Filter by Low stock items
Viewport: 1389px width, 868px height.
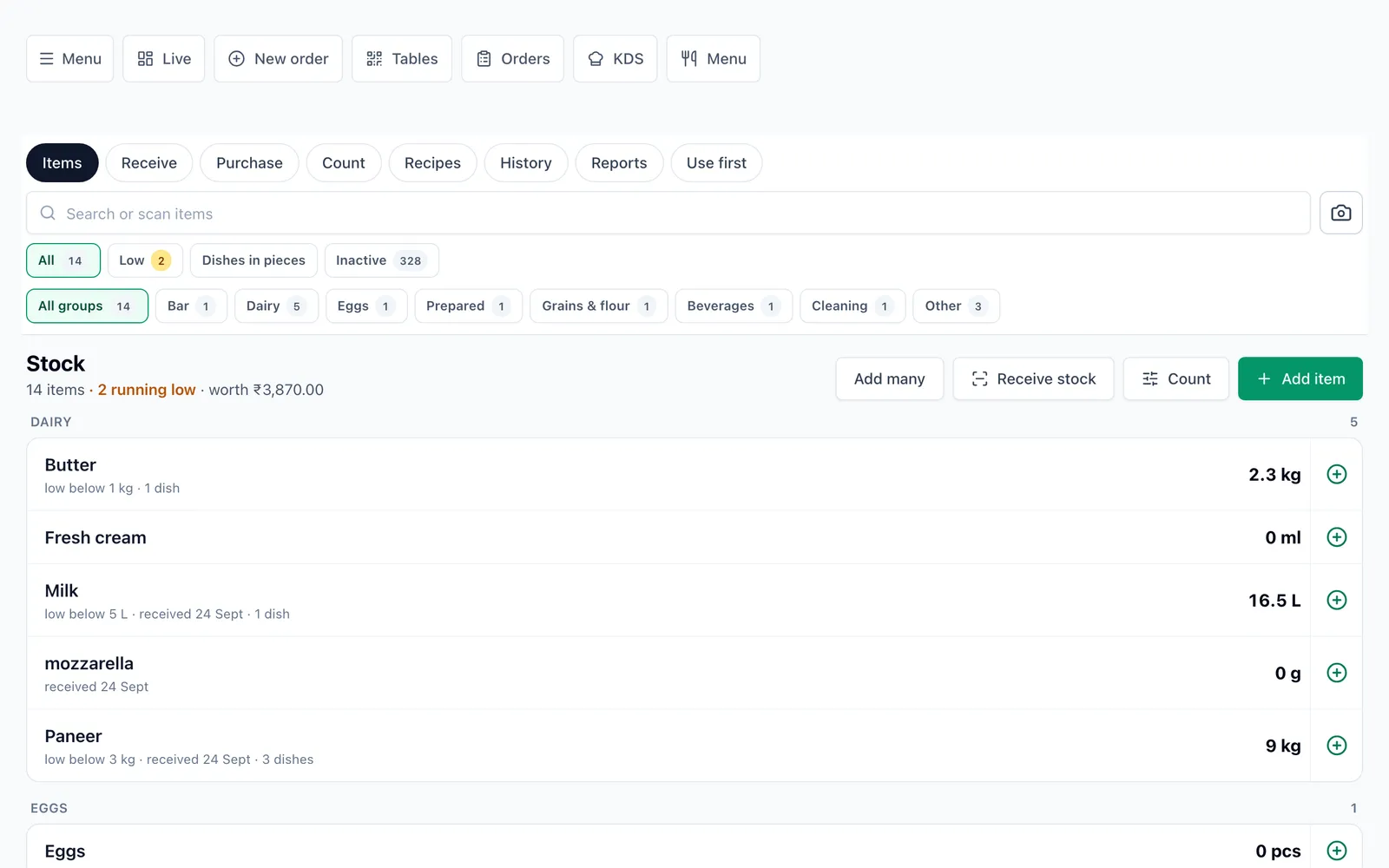[145, 260]
